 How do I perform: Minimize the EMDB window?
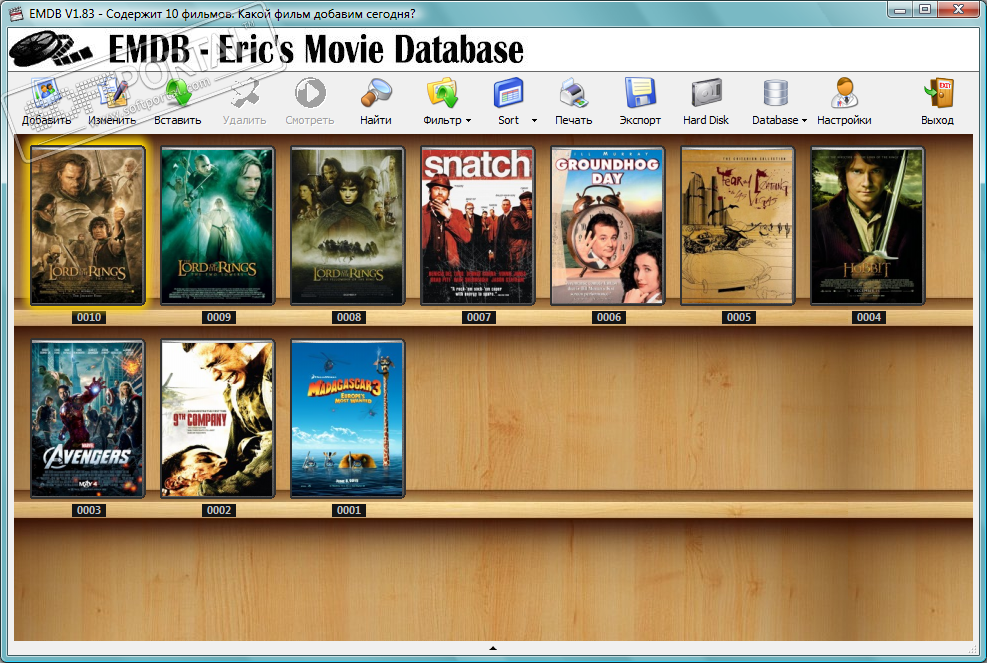tap(900, 9)
